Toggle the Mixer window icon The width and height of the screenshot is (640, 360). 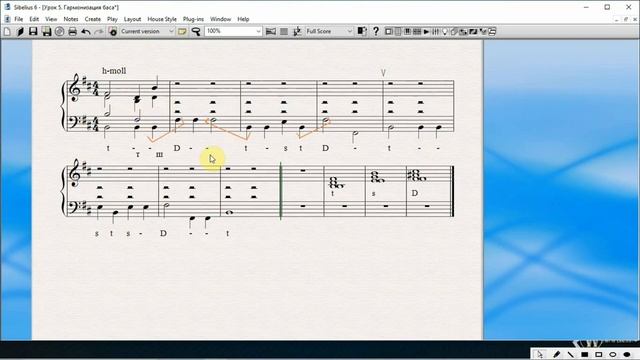click(x=435, y=31)
